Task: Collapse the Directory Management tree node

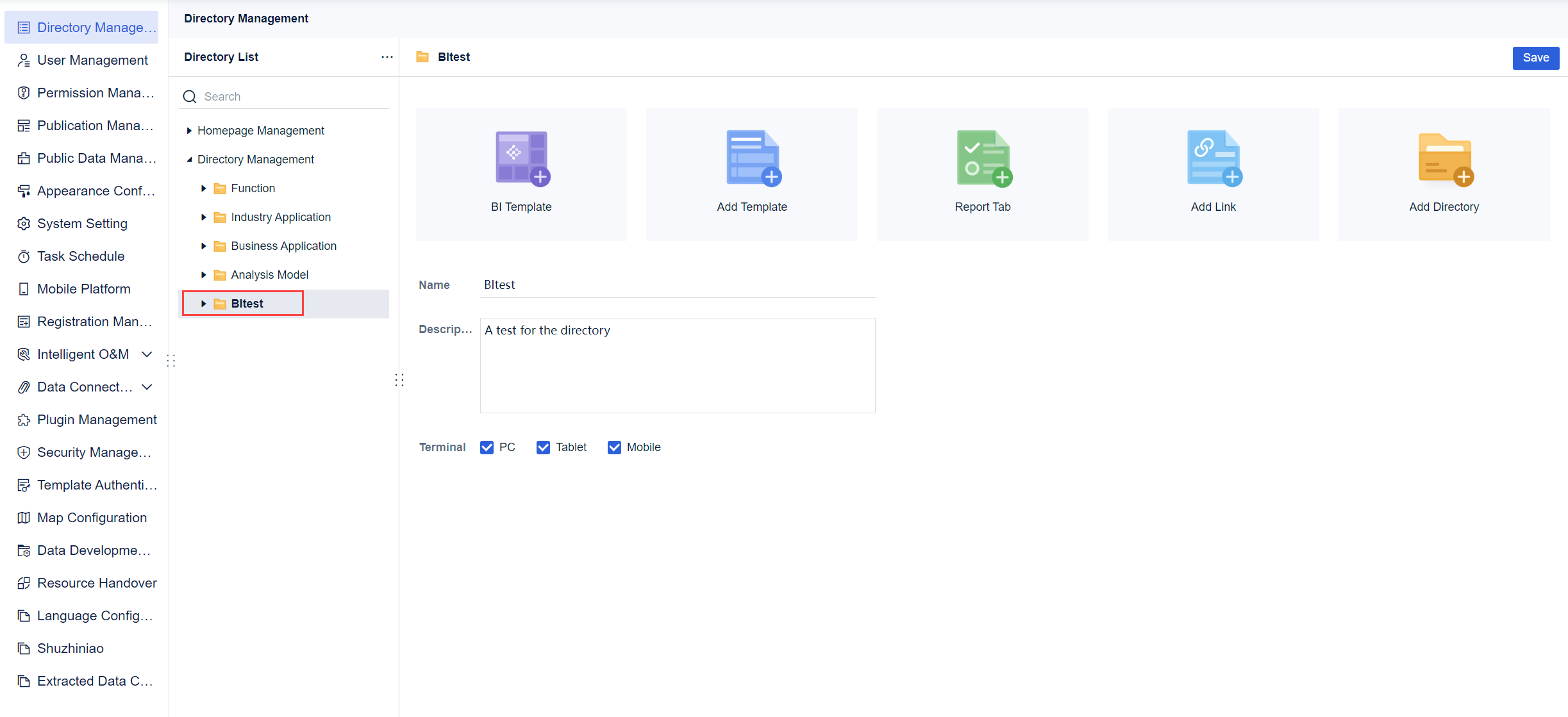Action: (x=188, y=159)
